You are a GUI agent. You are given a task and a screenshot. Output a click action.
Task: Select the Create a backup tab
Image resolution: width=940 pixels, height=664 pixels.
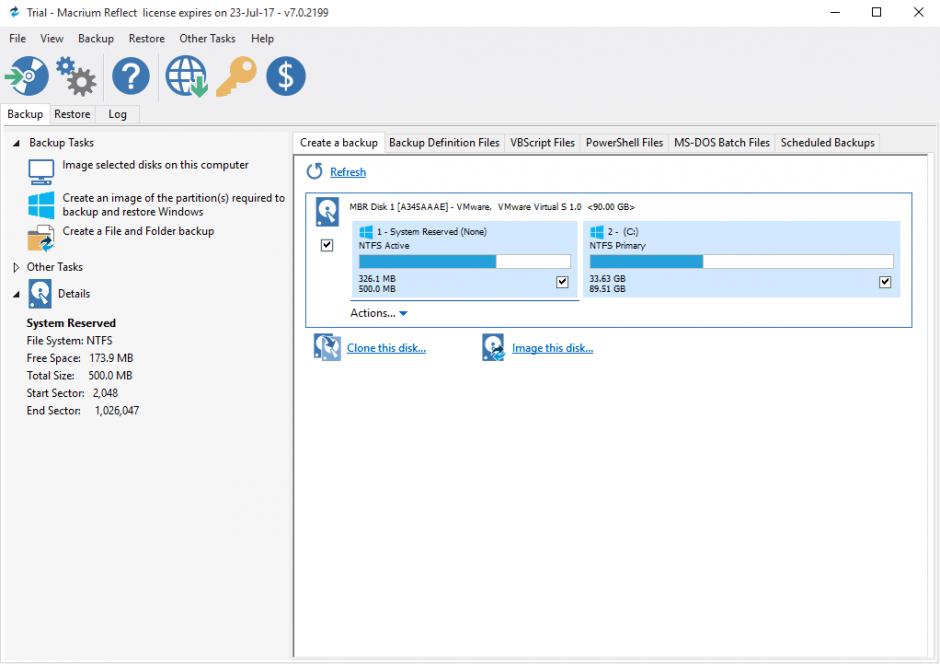pyautogui.click(x=339, y=143)
